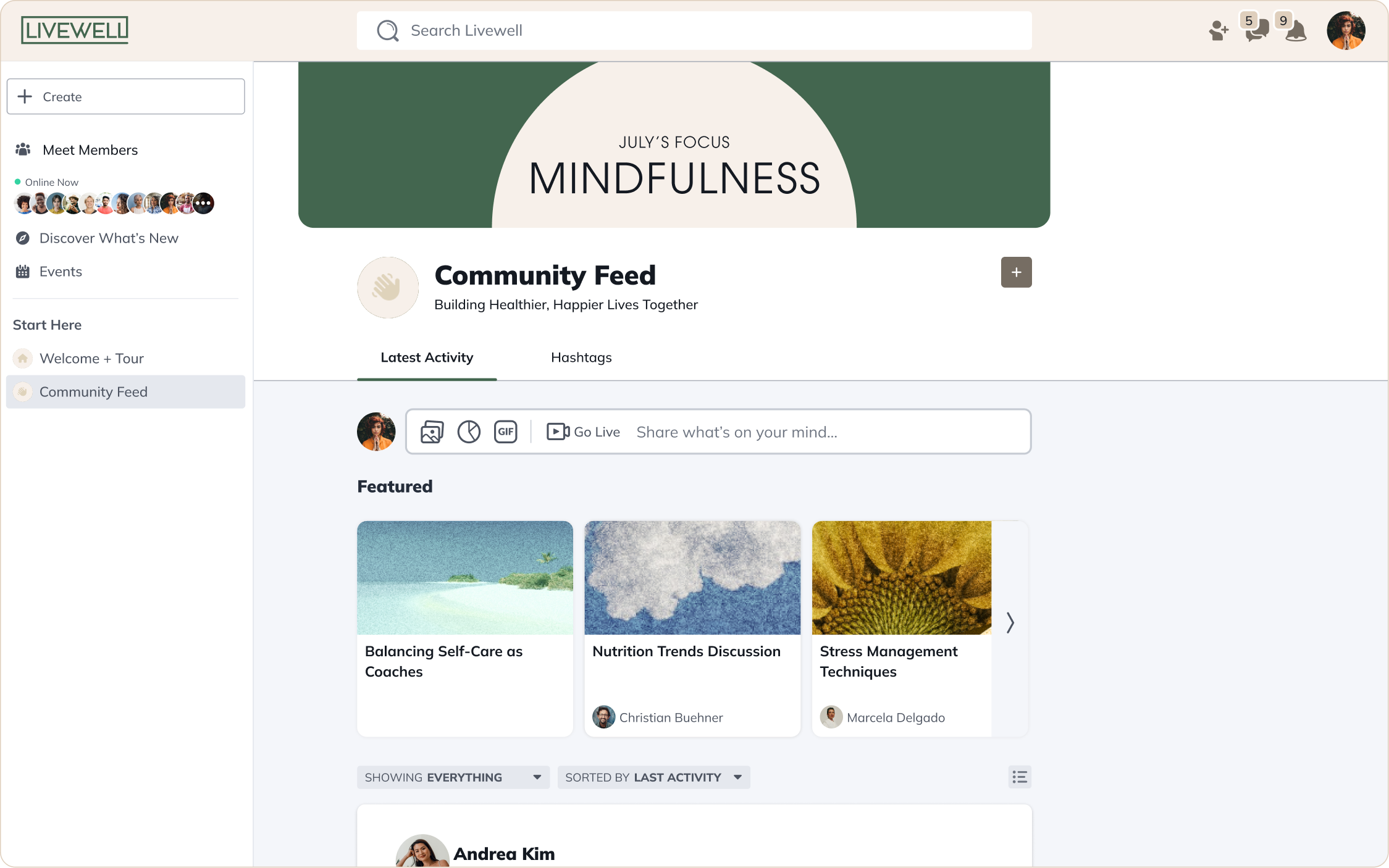Select the Latest Activity tab
The image size is (1389, 868).
click(427, 357)
